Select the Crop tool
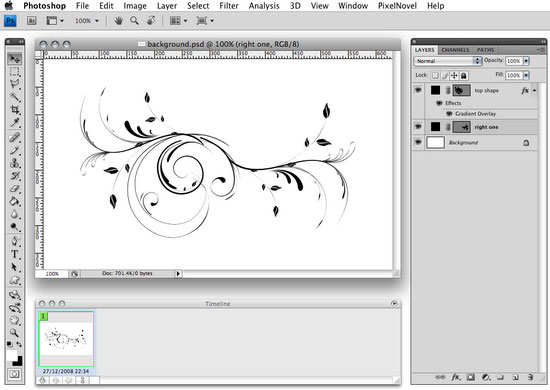The height and width of the screenshot is (390, 550). [x=14, y=109]
